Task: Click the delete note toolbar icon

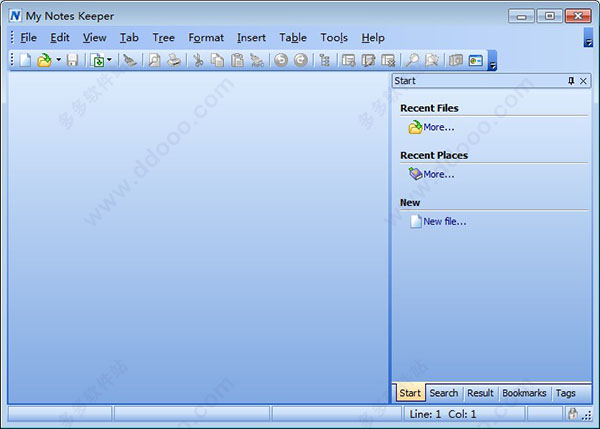Action: 388,60
